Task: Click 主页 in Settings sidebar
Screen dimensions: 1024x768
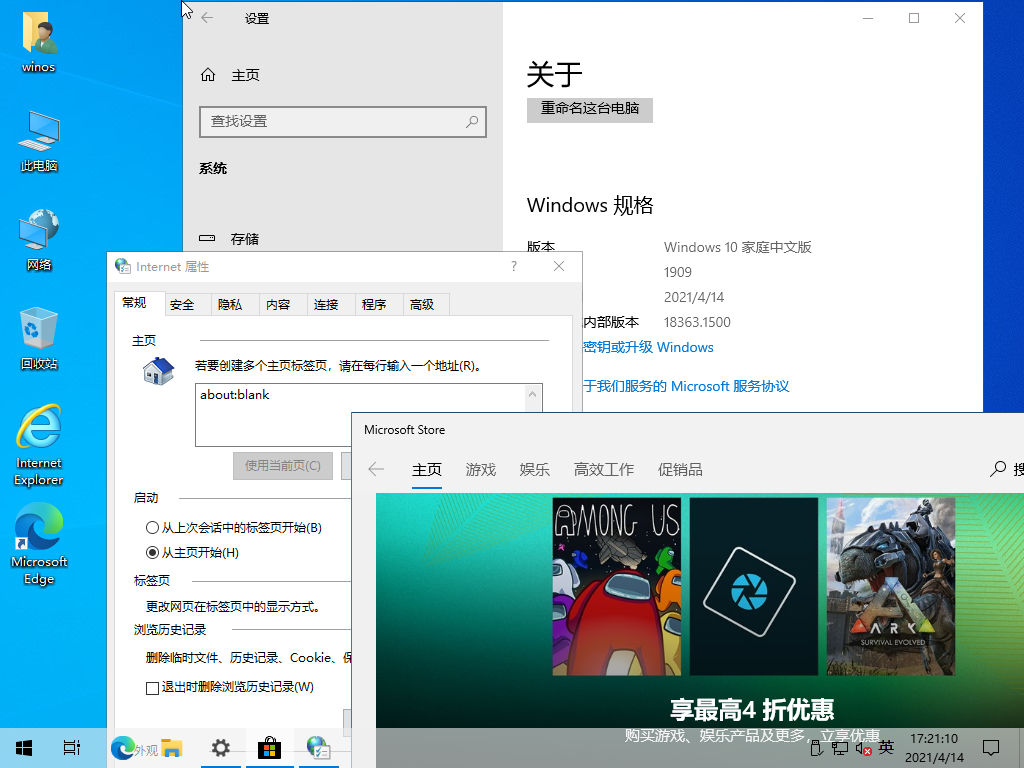Action: 246,75
